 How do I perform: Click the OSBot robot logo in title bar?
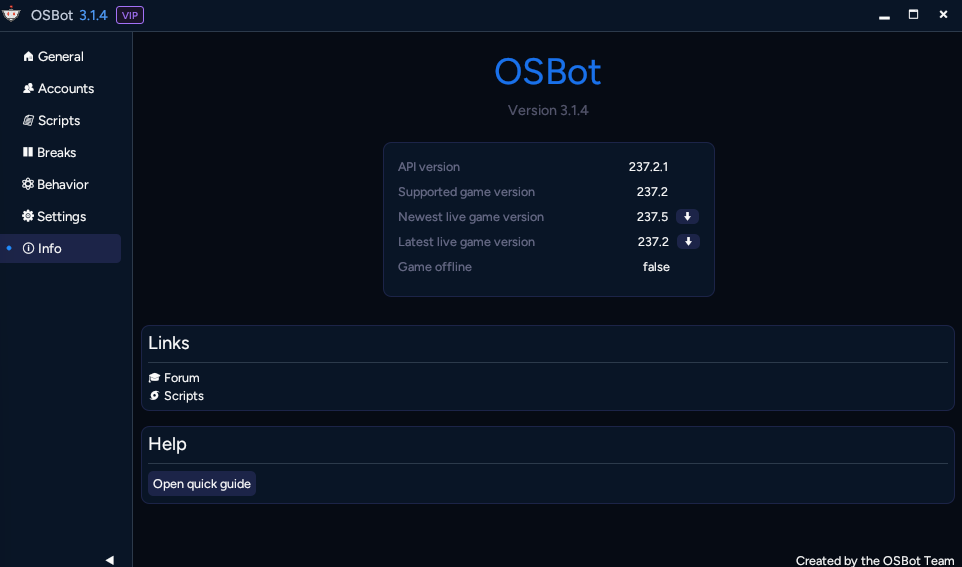[x=12, y=15]
